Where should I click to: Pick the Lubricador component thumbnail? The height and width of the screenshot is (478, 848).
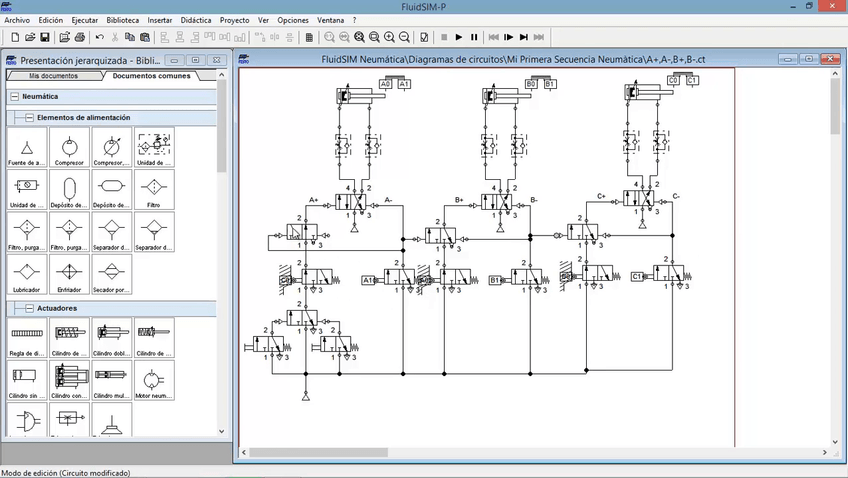[27, 274]
